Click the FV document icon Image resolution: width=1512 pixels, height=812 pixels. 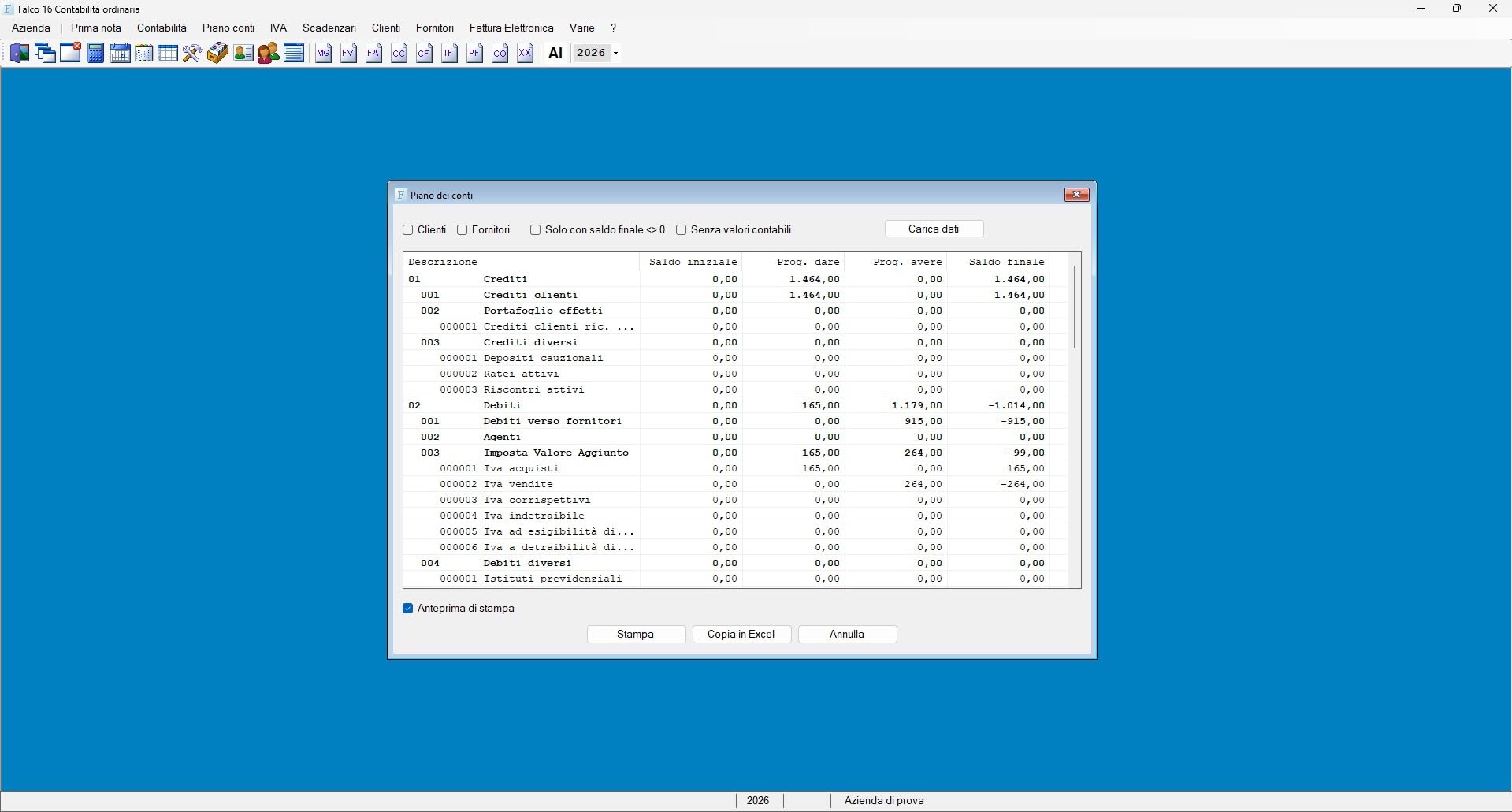coord(349,54)
